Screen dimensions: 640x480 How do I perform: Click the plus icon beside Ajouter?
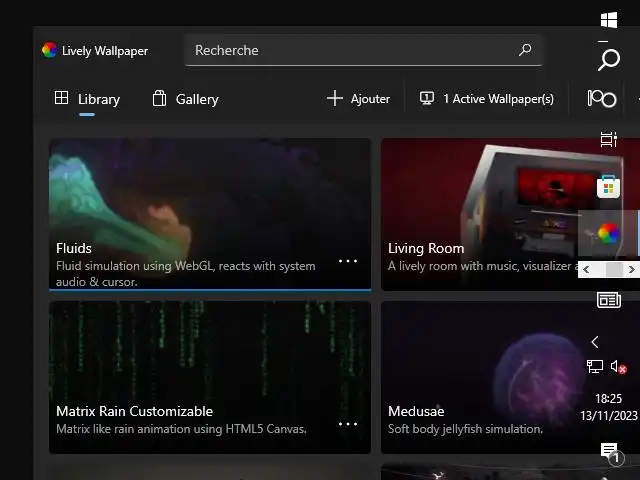pos(335,98)
